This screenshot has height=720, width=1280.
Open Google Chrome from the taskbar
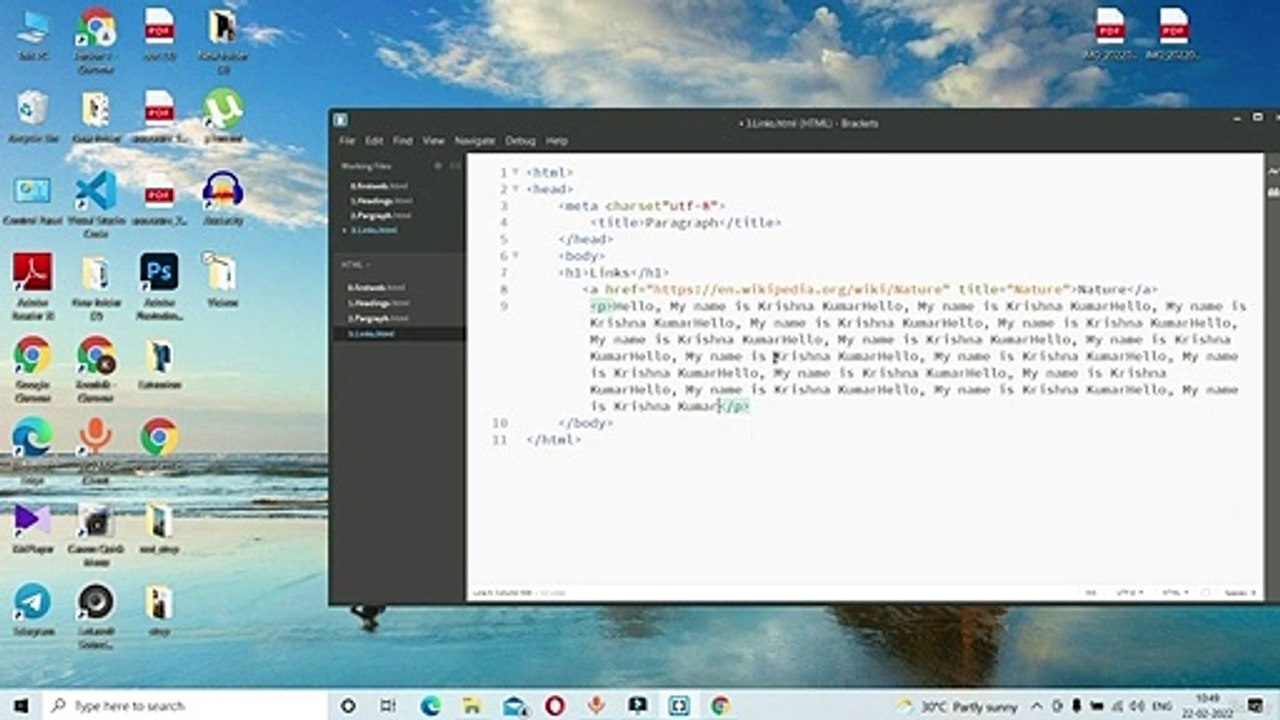720,705
